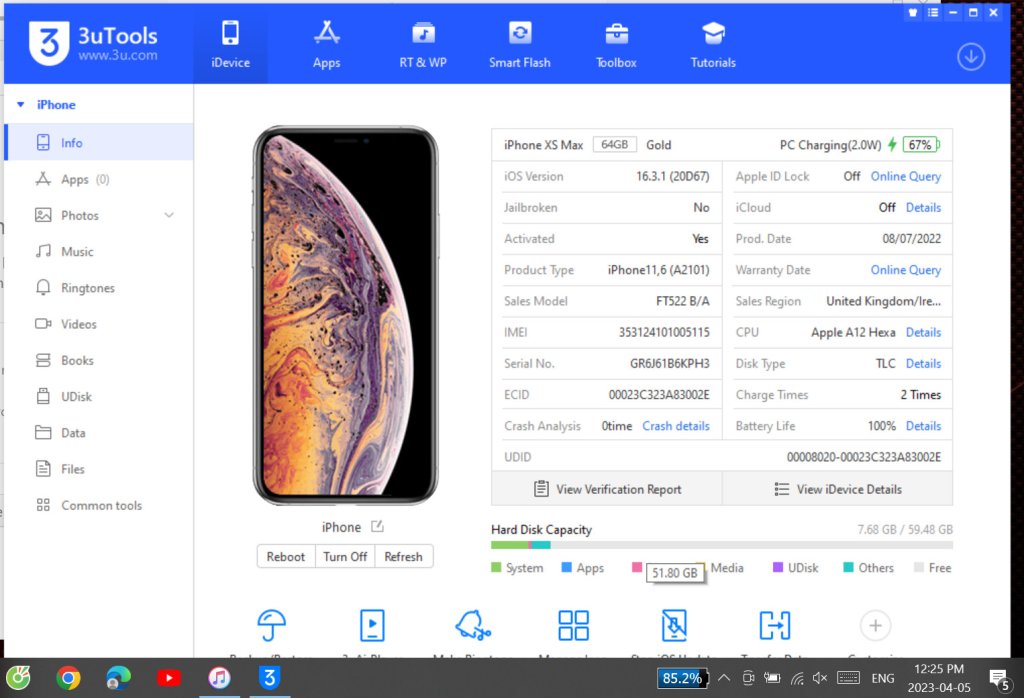The width and height of the screenshot is (1024, 698).
Task: Add a shortcut with the plus circle
Action: pos(875,626)
